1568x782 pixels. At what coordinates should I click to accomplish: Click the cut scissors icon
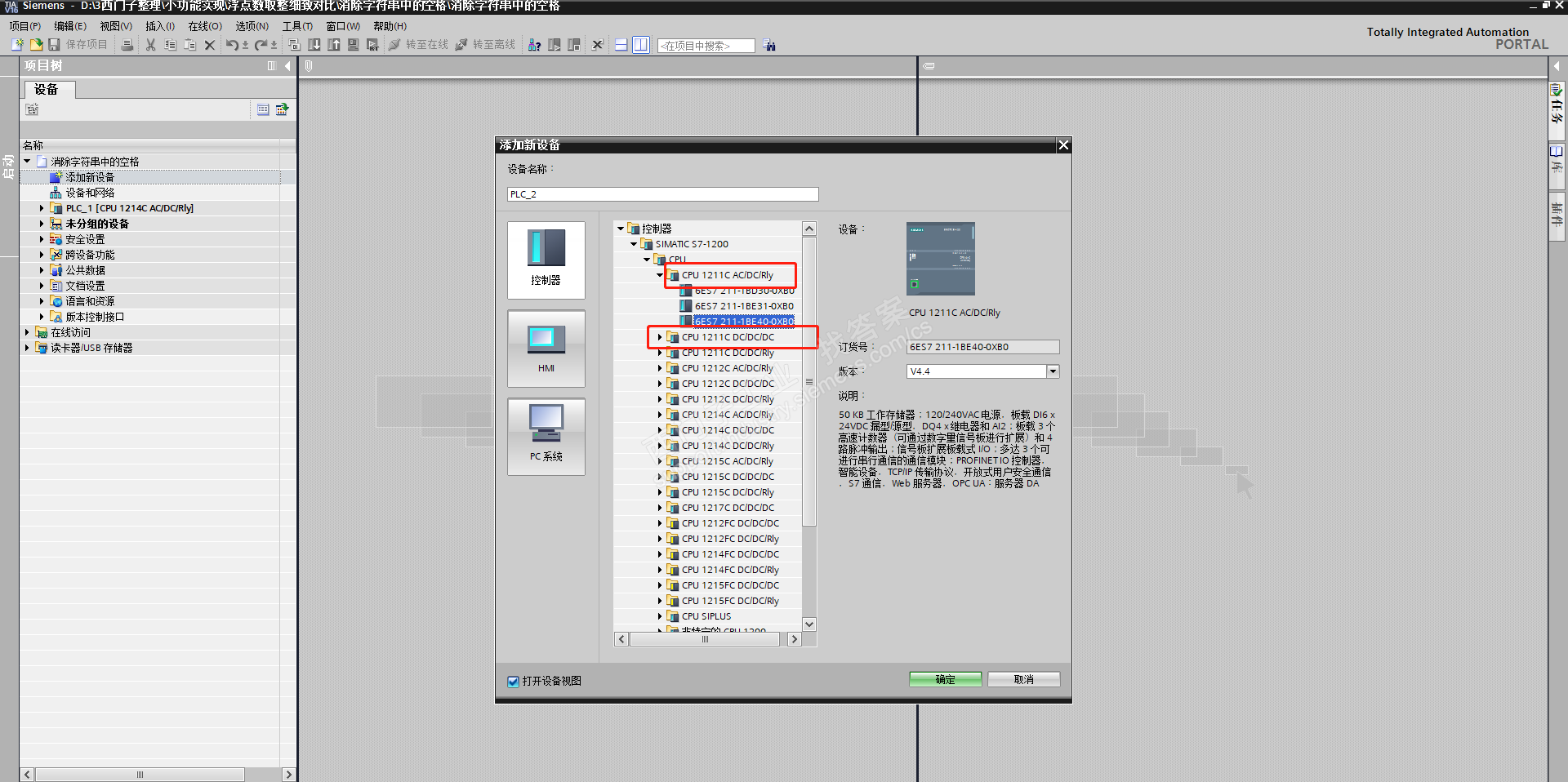click(150, 45)
